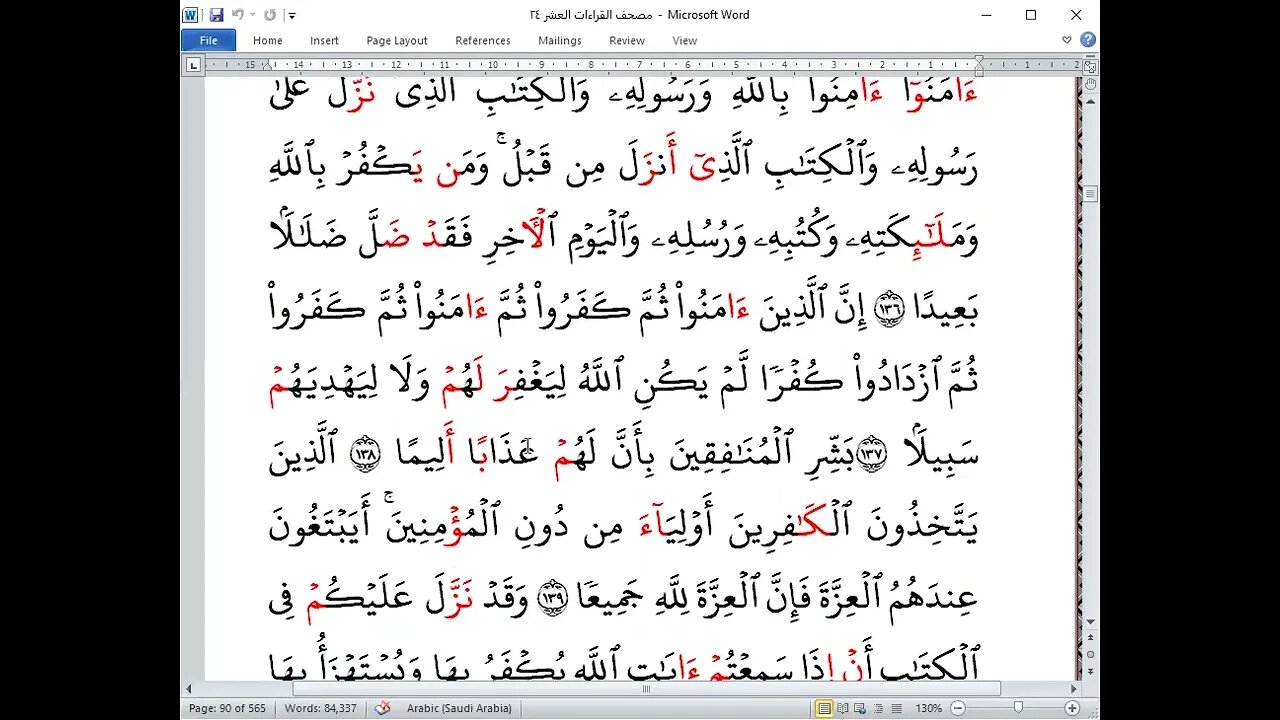Viewport: 1280px width, 720px height.
Task: Zoom in with the plus button
Action: point(1071,708)
